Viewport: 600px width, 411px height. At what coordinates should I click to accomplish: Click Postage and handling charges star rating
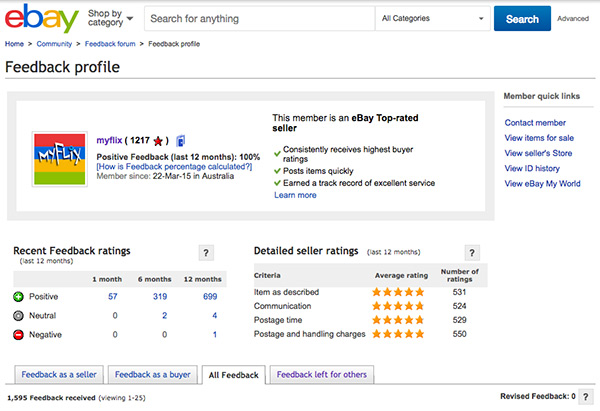click(398, 334)
